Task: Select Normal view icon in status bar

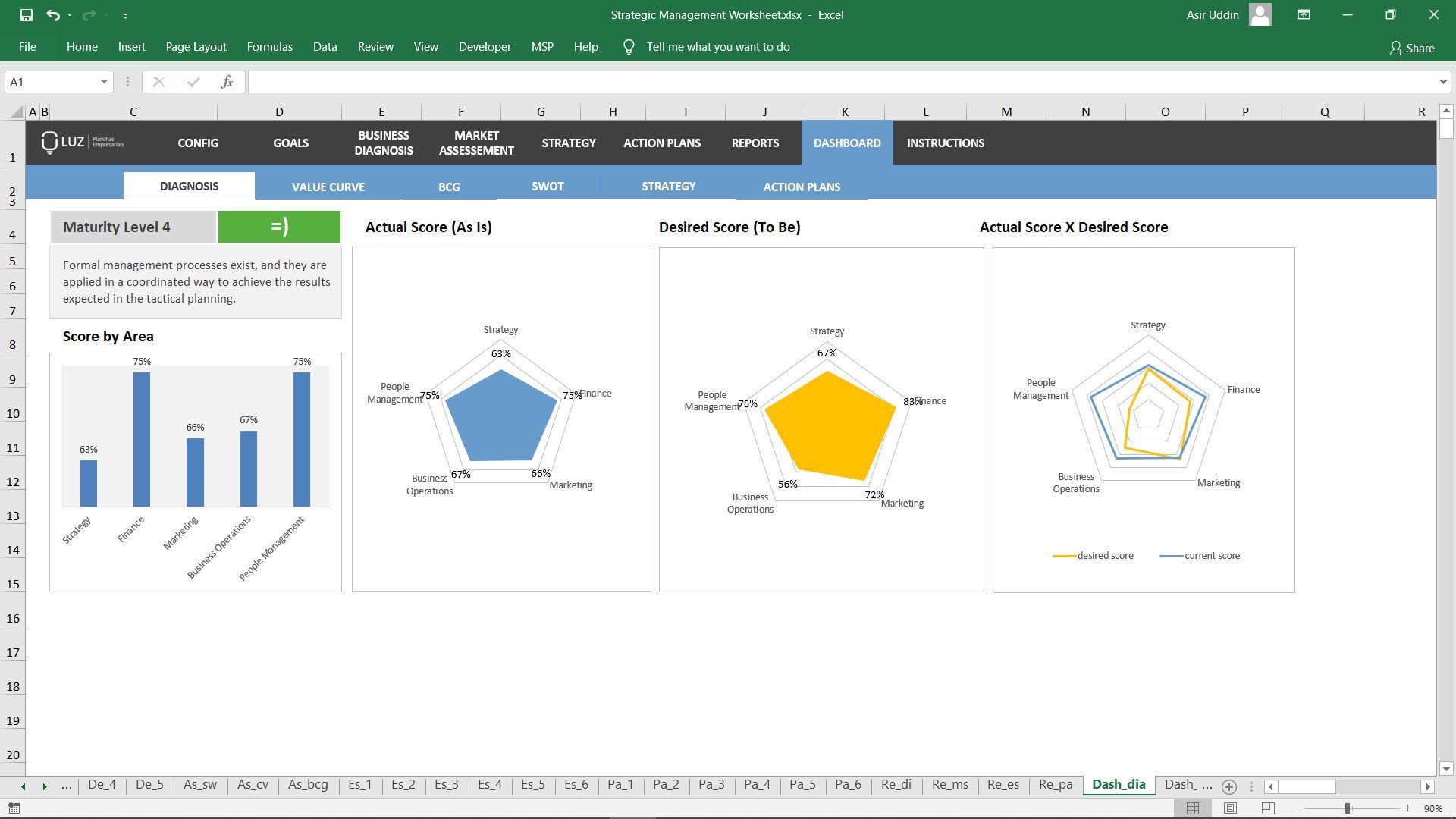Action: 1194,808
